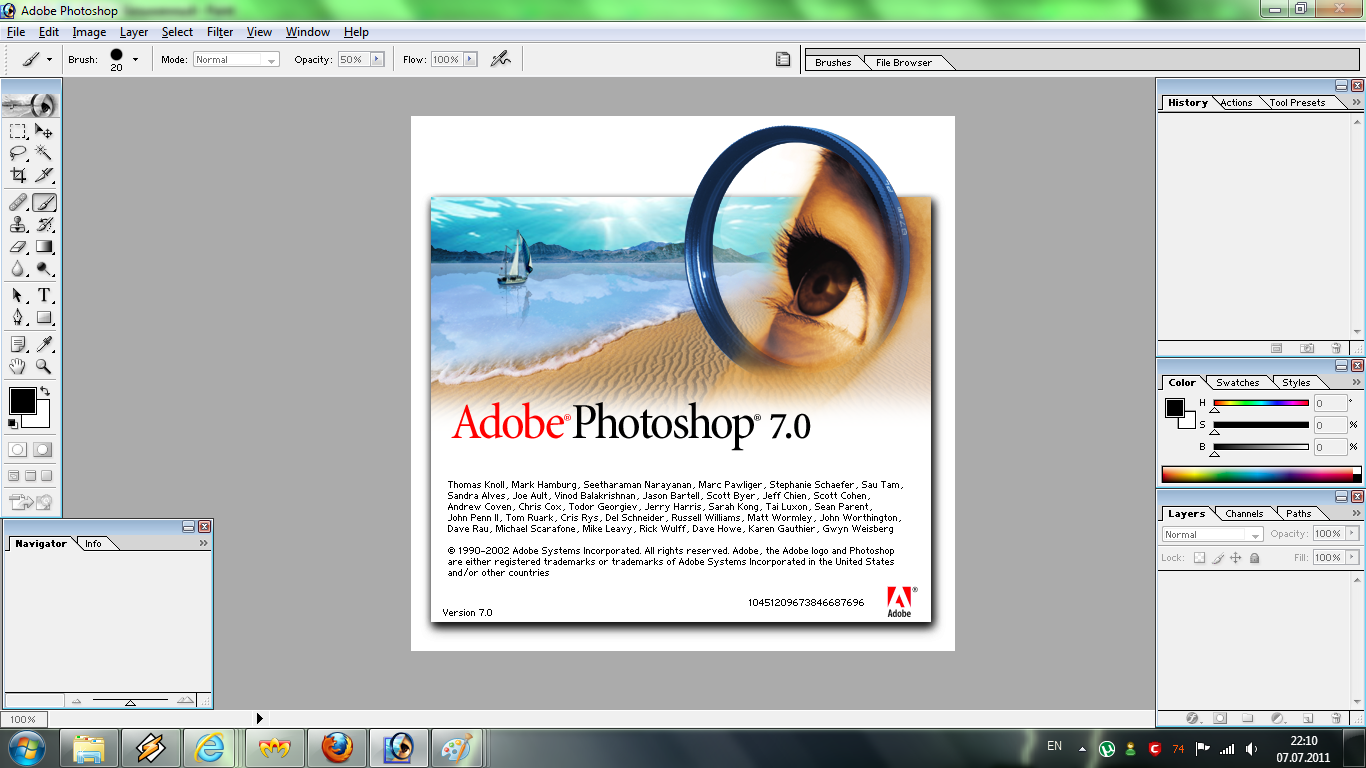Viewport: 1366px width, 768px height.
Task: Select the Dodge tool
Action: 44,268
